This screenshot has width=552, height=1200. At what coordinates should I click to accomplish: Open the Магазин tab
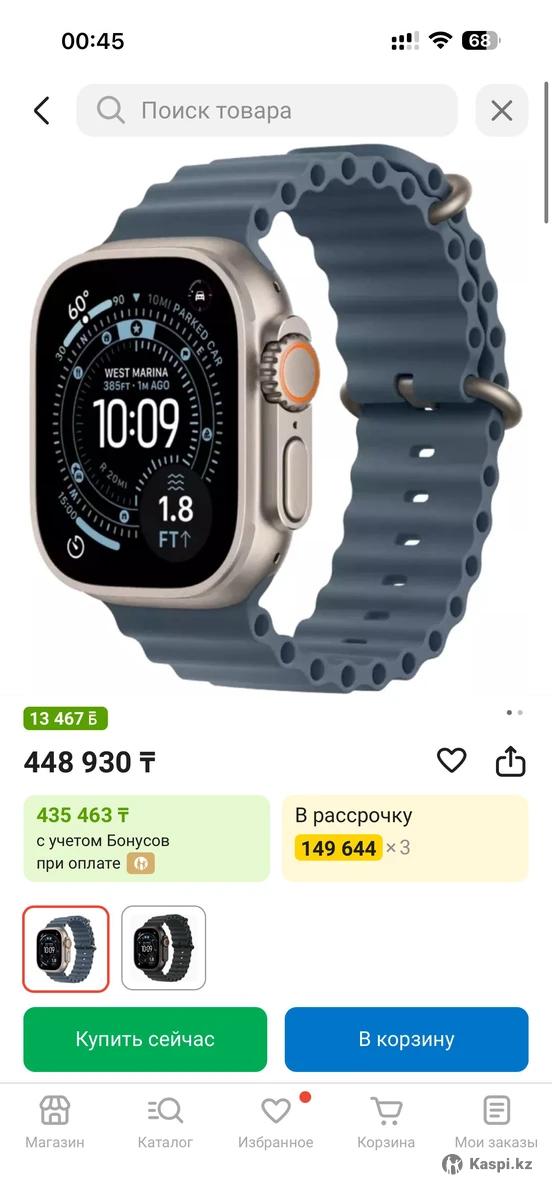pos(55,1122)
